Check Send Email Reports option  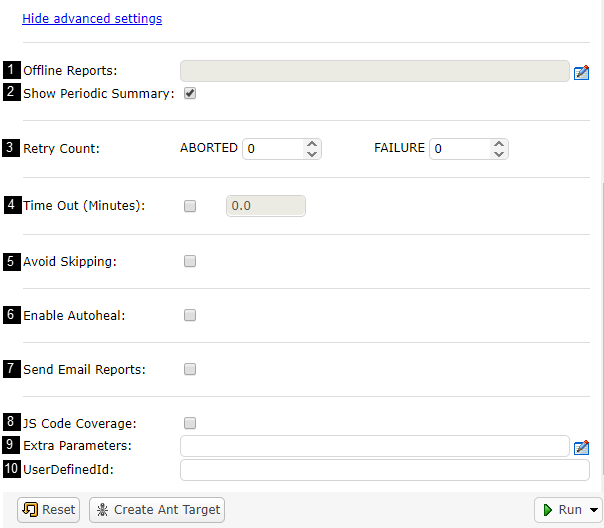coord(190,369)
